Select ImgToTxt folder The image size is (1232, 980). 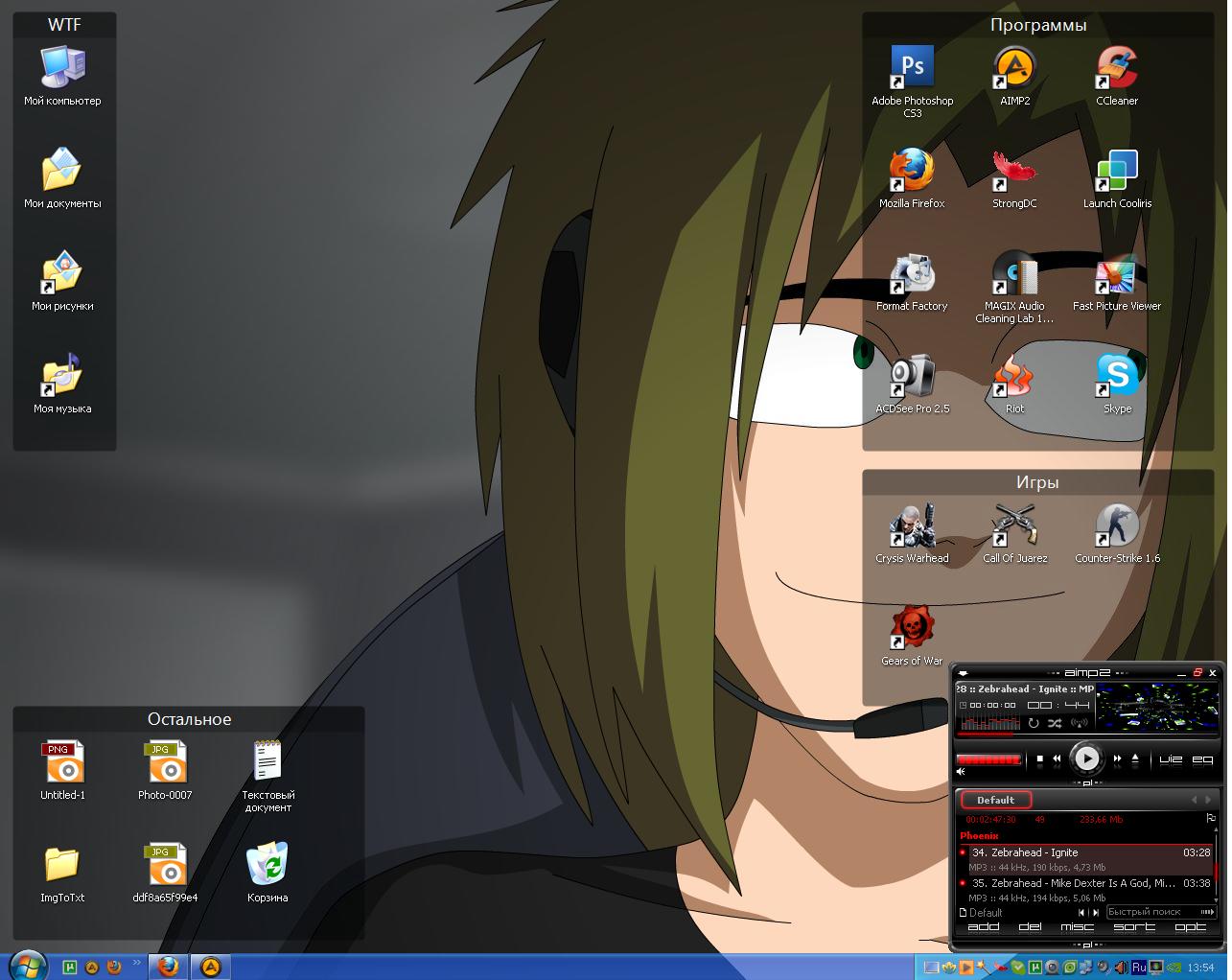(62, 873)
